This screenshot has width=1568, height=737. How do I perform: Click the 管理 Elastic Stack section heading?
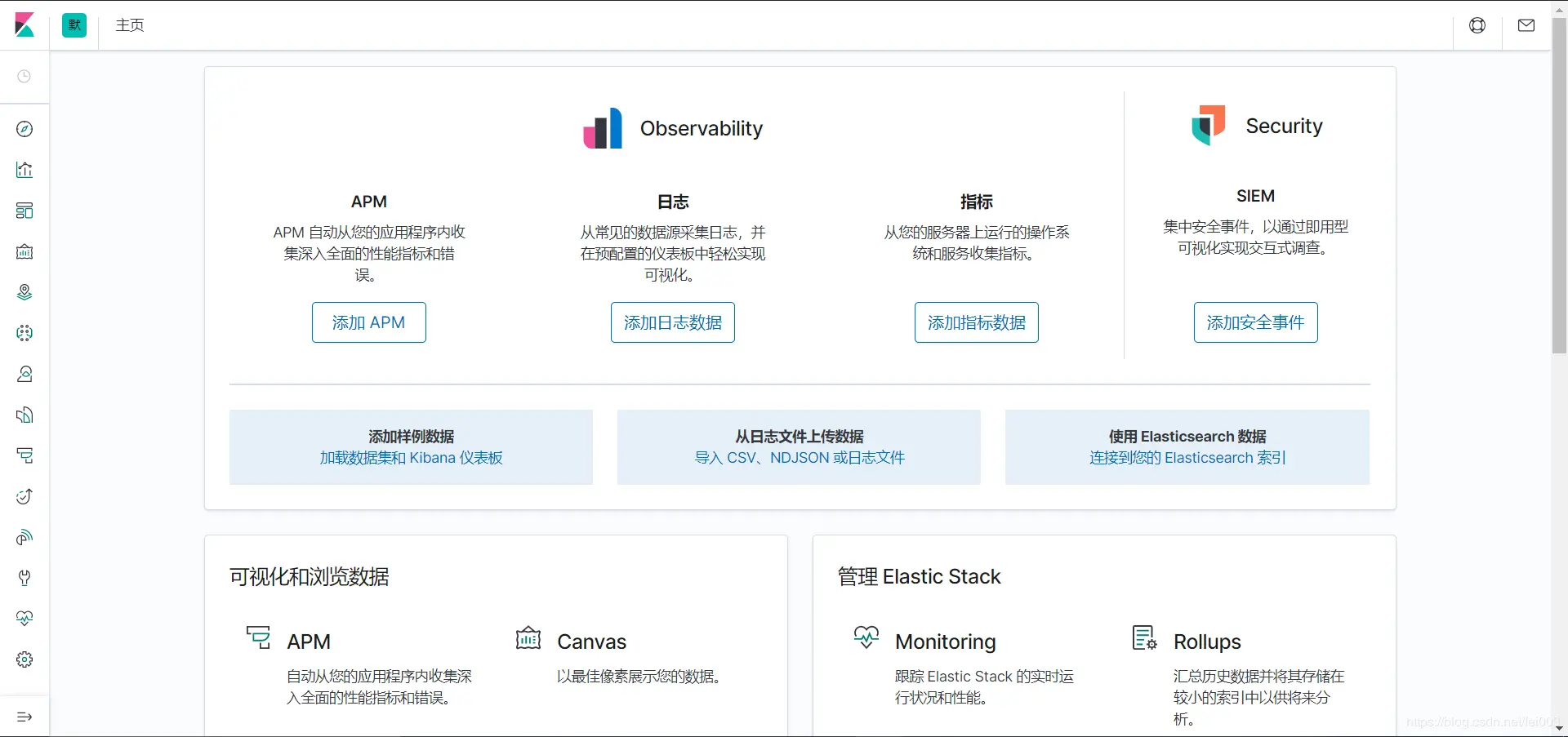tap(920, 577)
